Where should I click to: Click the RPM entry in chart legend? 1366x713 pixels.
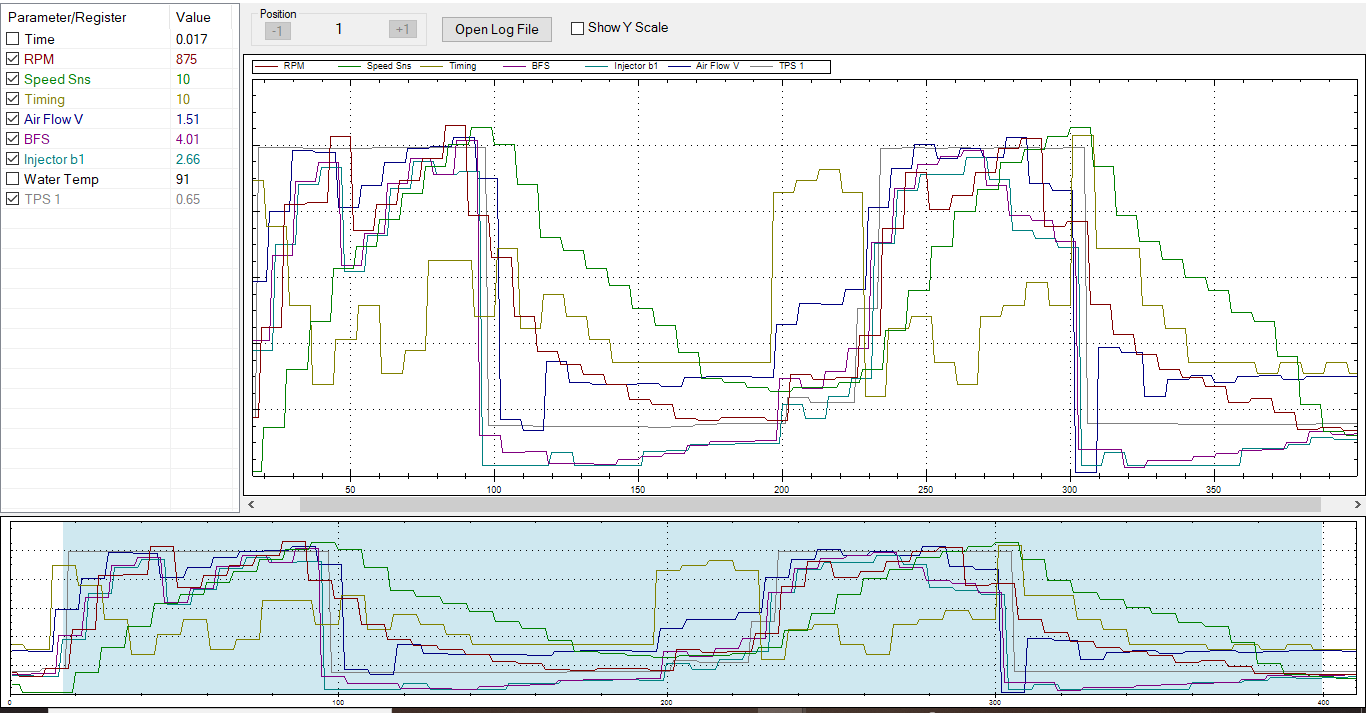click(x=294, y=66)
